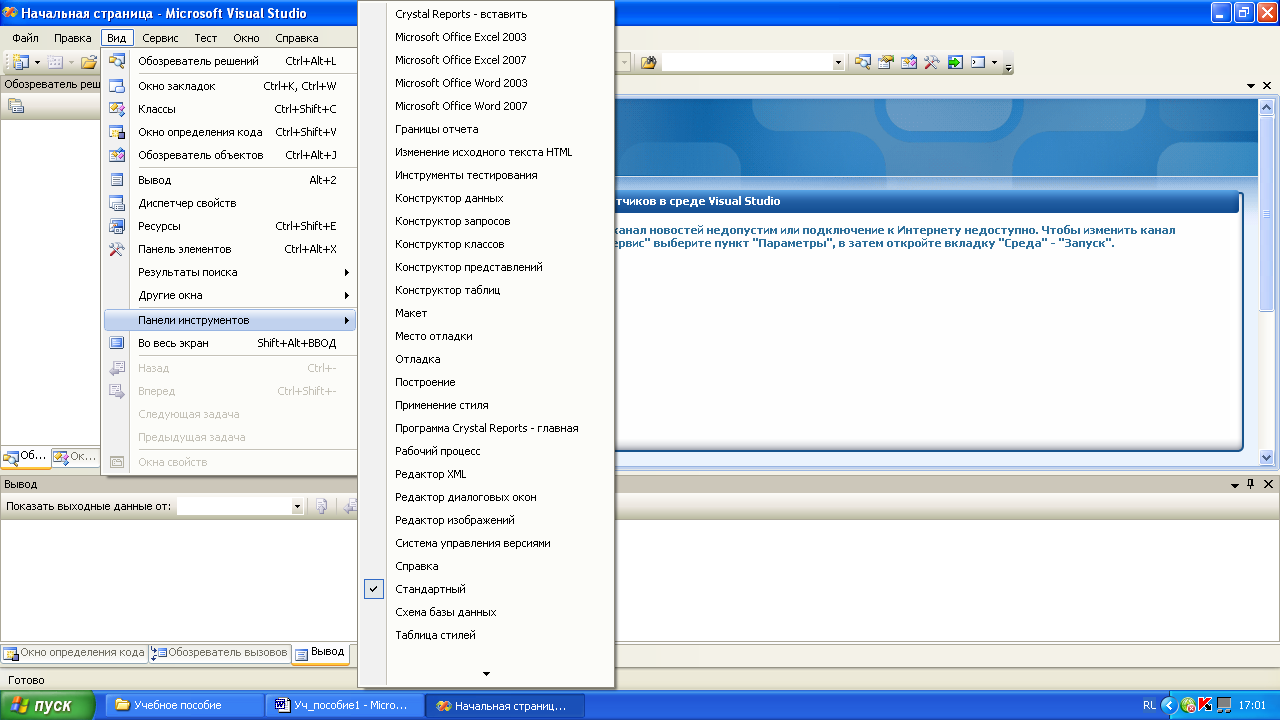Switch to the Вывод bottom tab
Viewport: 1280px width, 720px height.
point(320,653)
